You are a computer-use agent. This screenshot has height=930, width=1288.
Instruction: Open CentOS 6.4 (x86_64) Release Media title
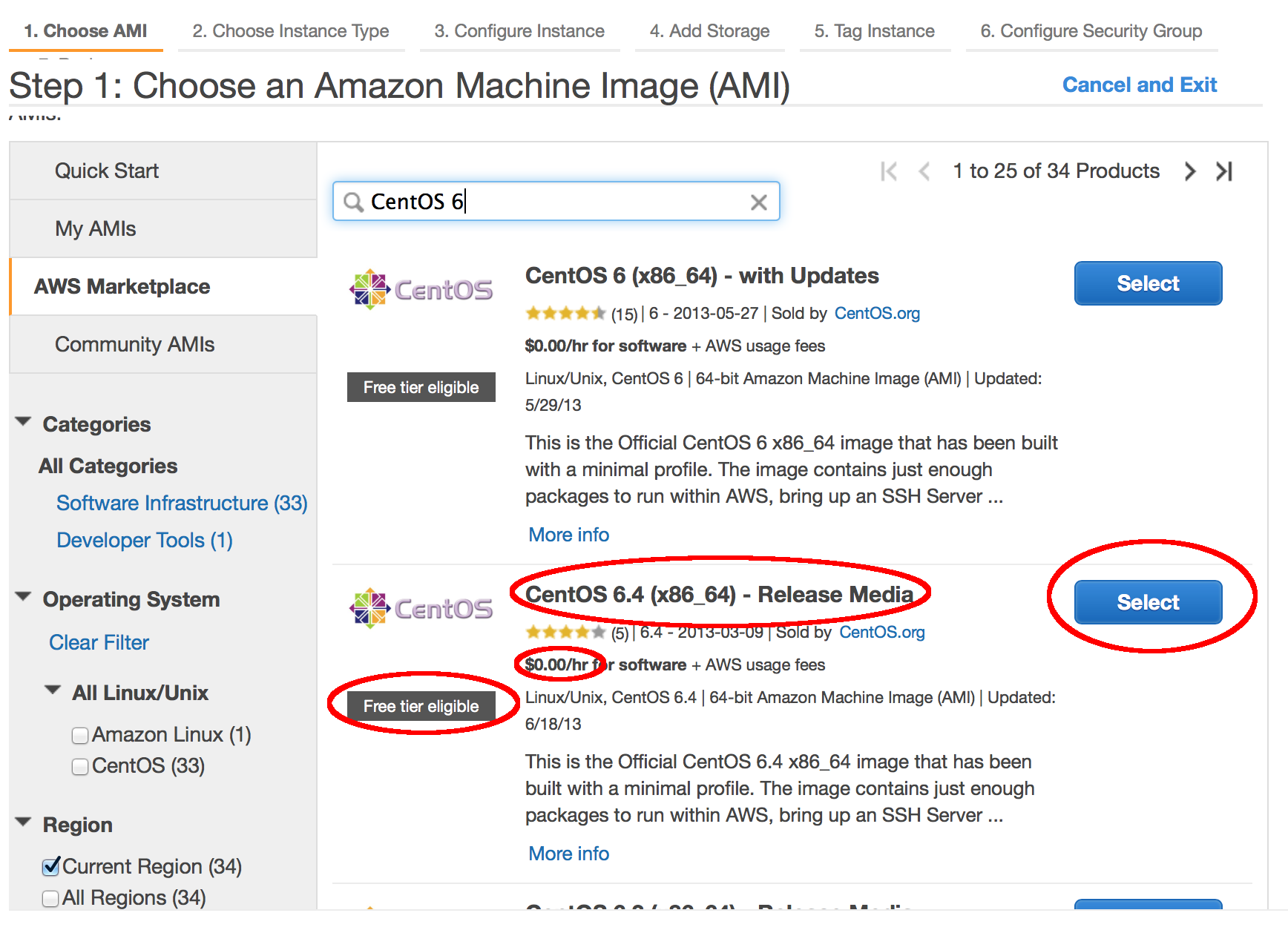(x=719, y=595)
